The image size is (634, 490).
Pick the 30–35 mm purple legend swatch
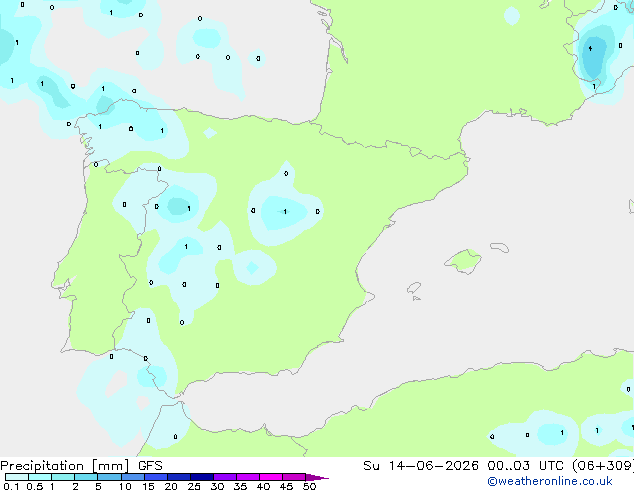click(x=225, y=477)
